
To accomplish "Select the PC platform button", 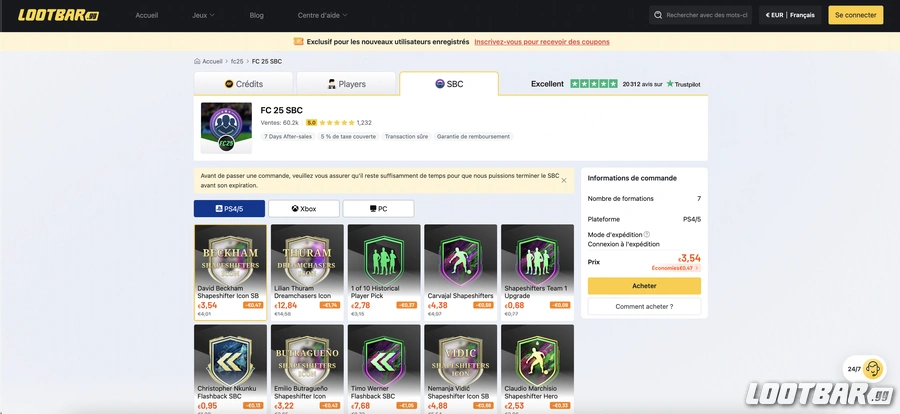I will tap(378, 209).
